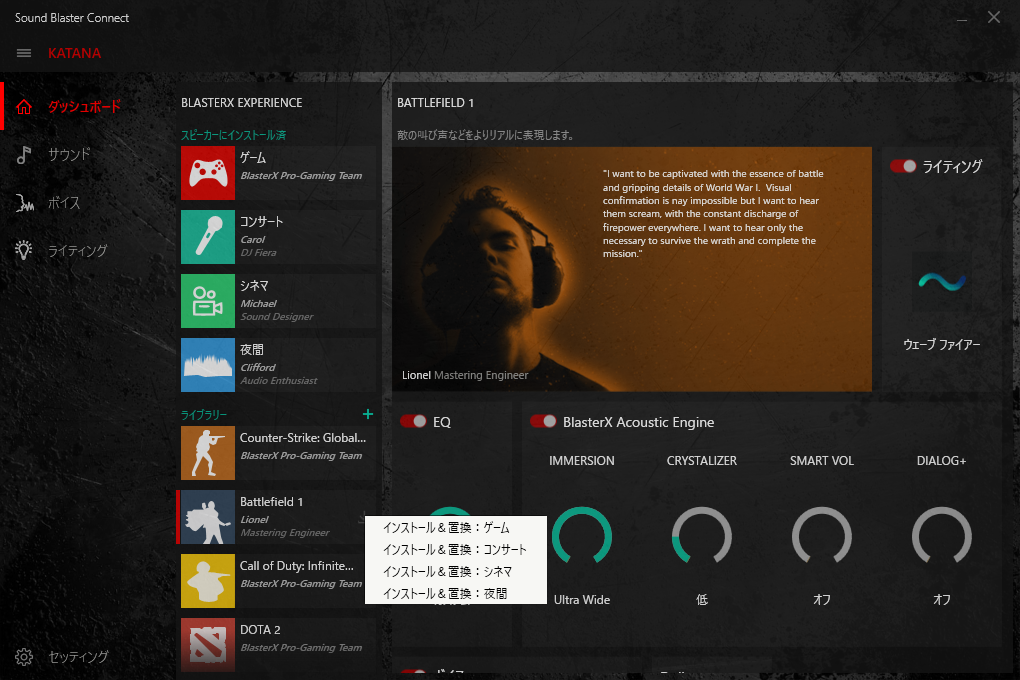The height and width of the screenshot is (680, 1020).
Task: Click the Counter-Strike soldier icon
Action: [x=208, y=453]
